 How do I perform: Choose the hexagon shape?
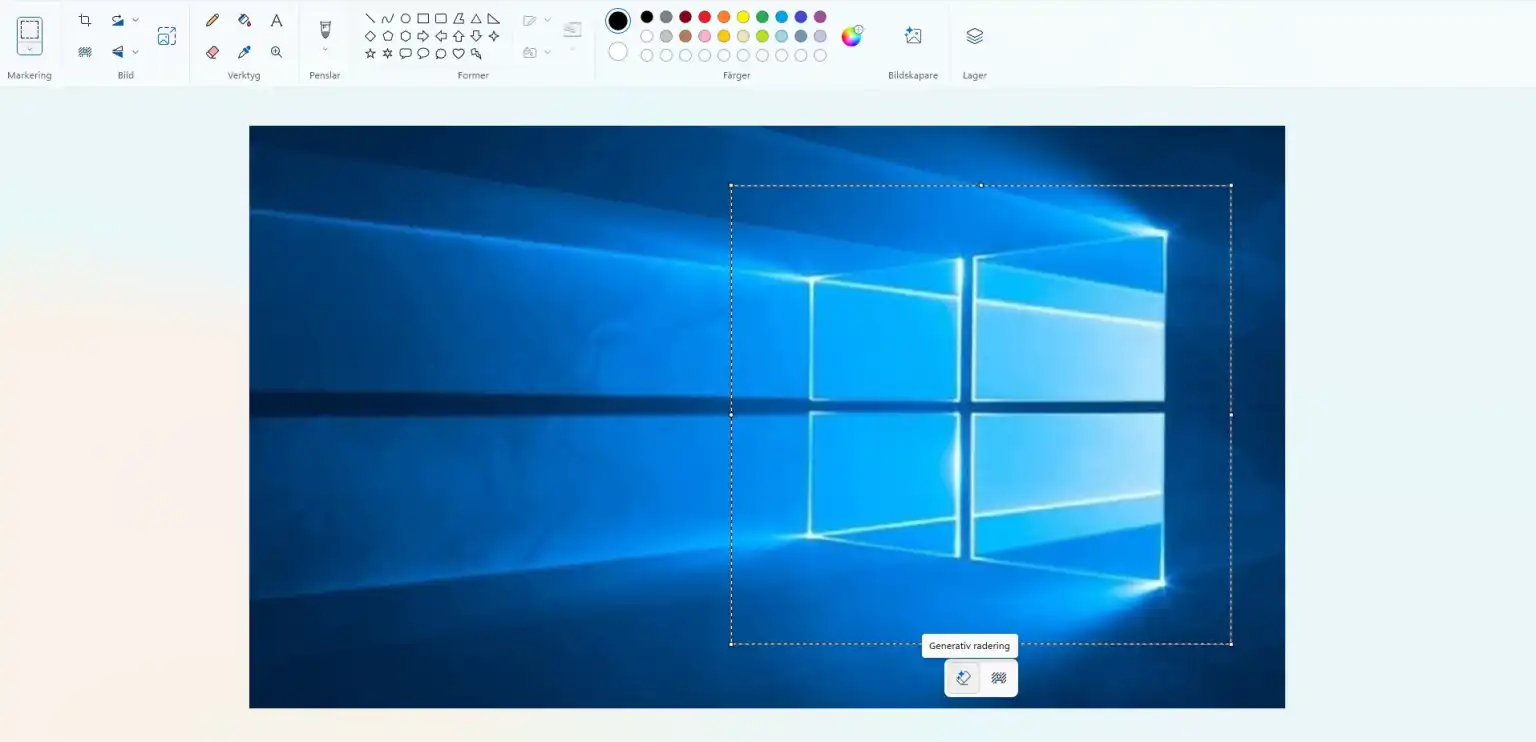pyautogui.click(x=405, y=36)
